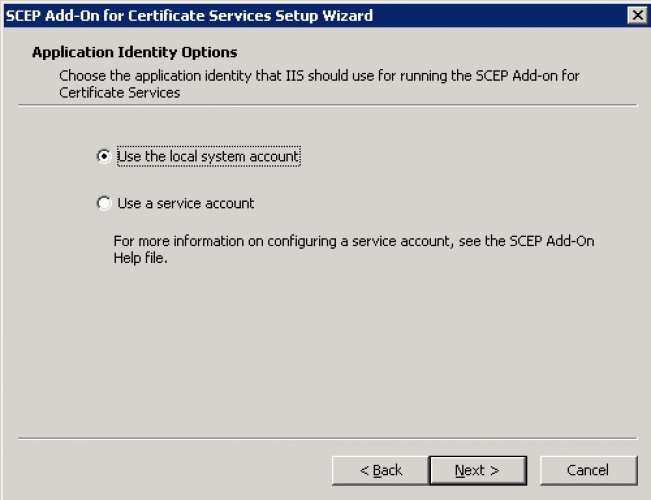Click 'SCEP Add-On' mention in the help note
651x500 pixels.
pyautogui.click(x=552, y=241)
